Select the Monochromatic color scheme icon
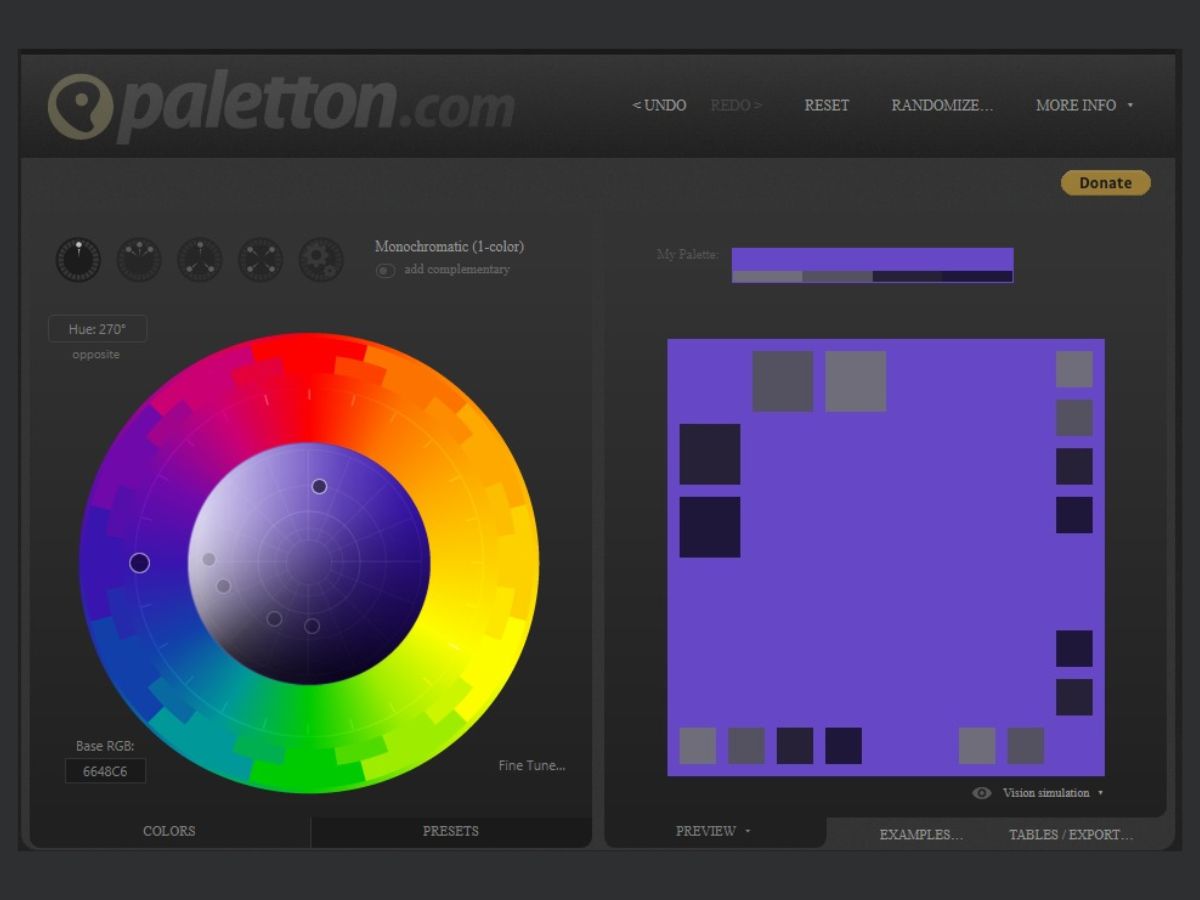The width and height of the screenshot is (1200, 900). point(78,260)
